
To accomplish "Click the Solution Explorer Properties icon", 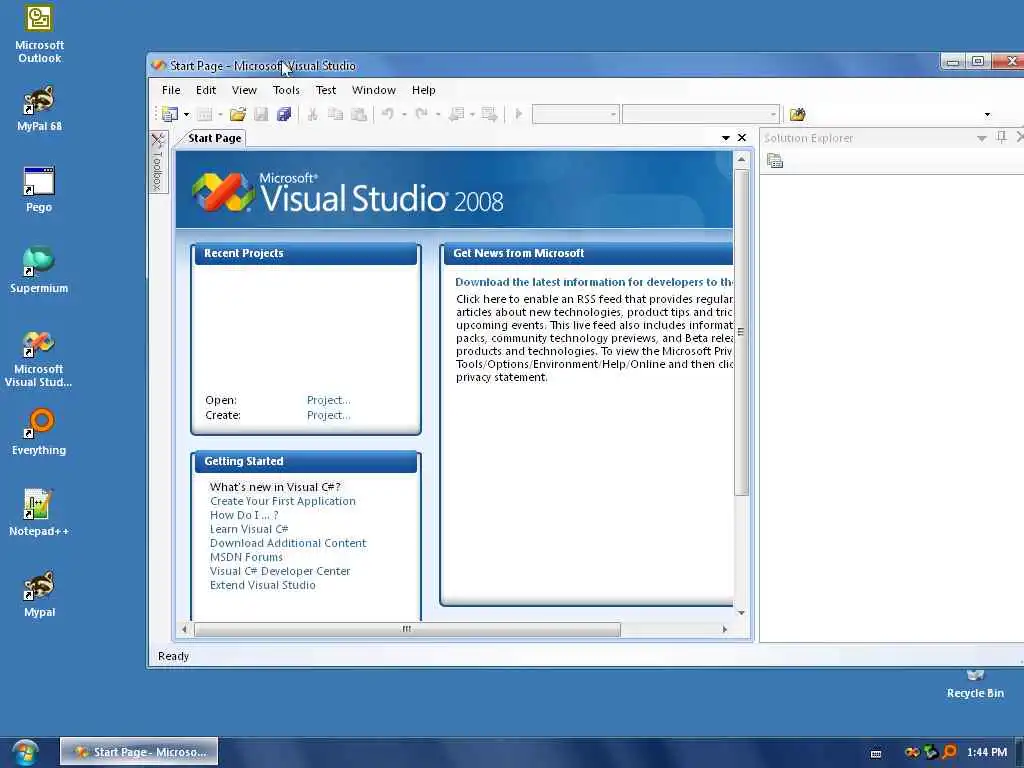I will (775, 161).
